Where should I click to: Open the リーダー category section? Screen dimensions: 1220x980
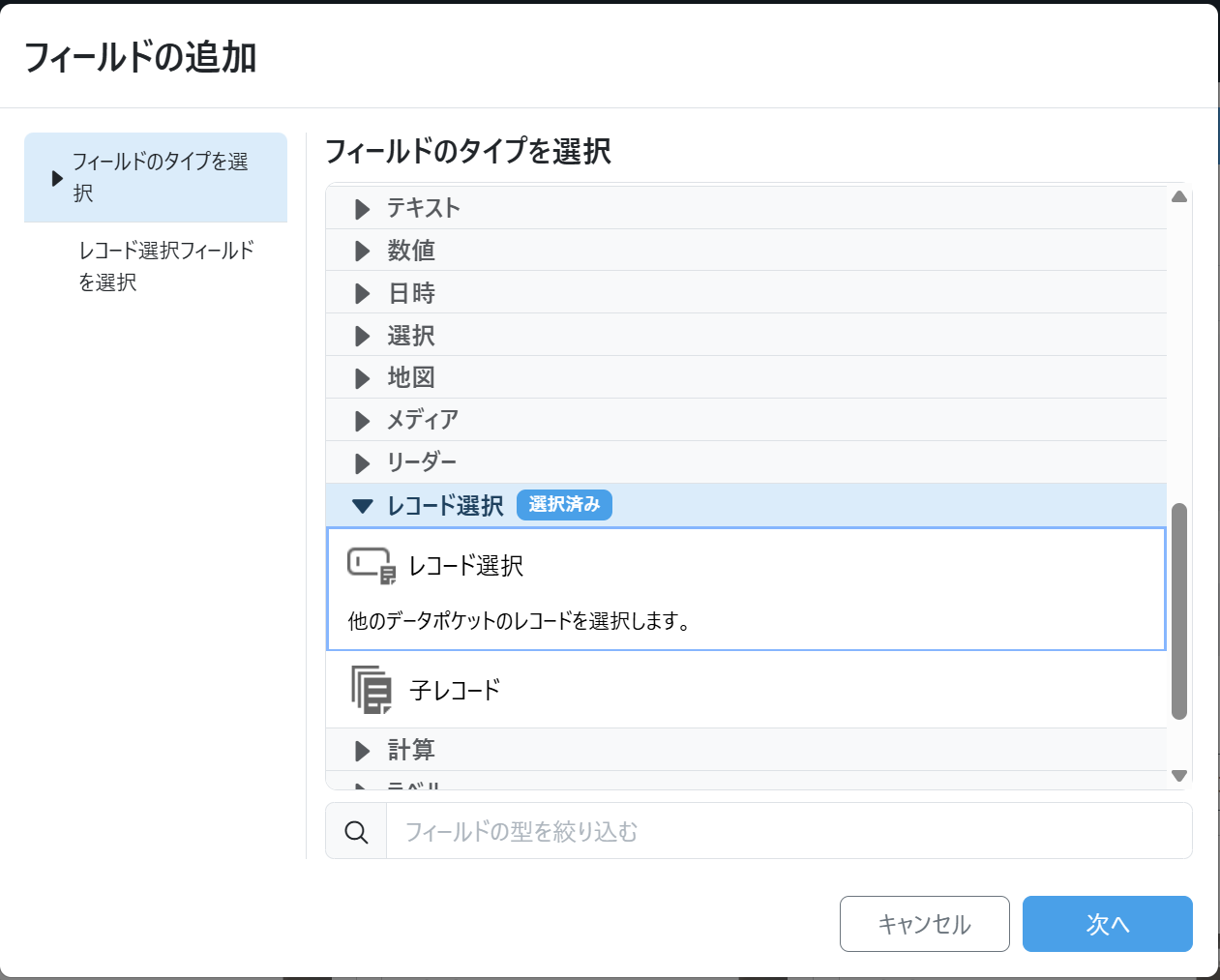pyautogui.click(x=421, y=462)
